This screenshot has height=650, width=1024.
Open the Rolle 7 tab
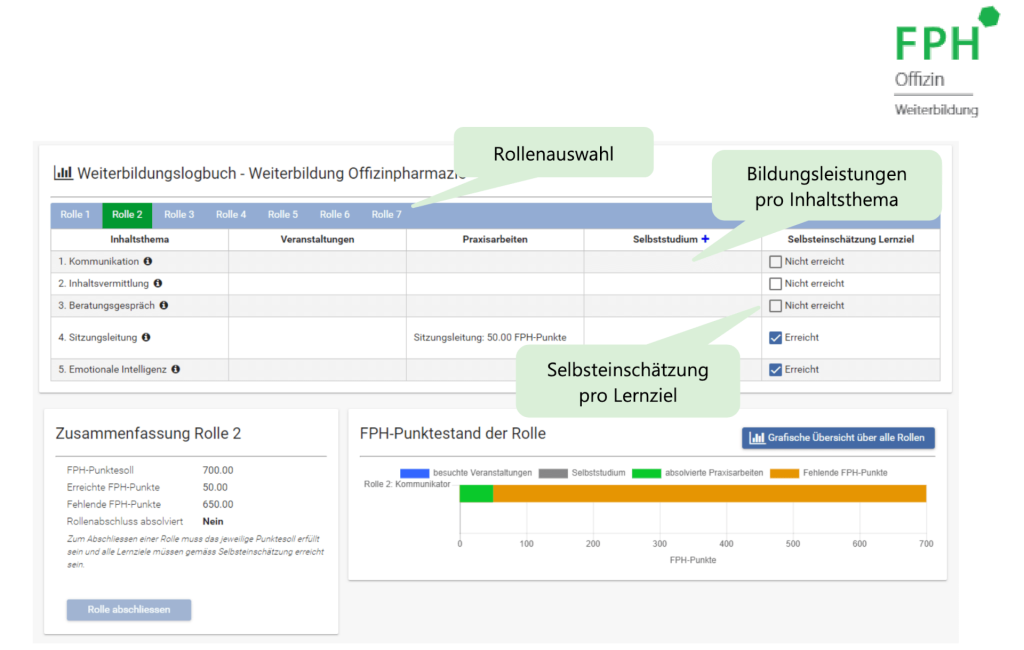[x=385, y=214]
